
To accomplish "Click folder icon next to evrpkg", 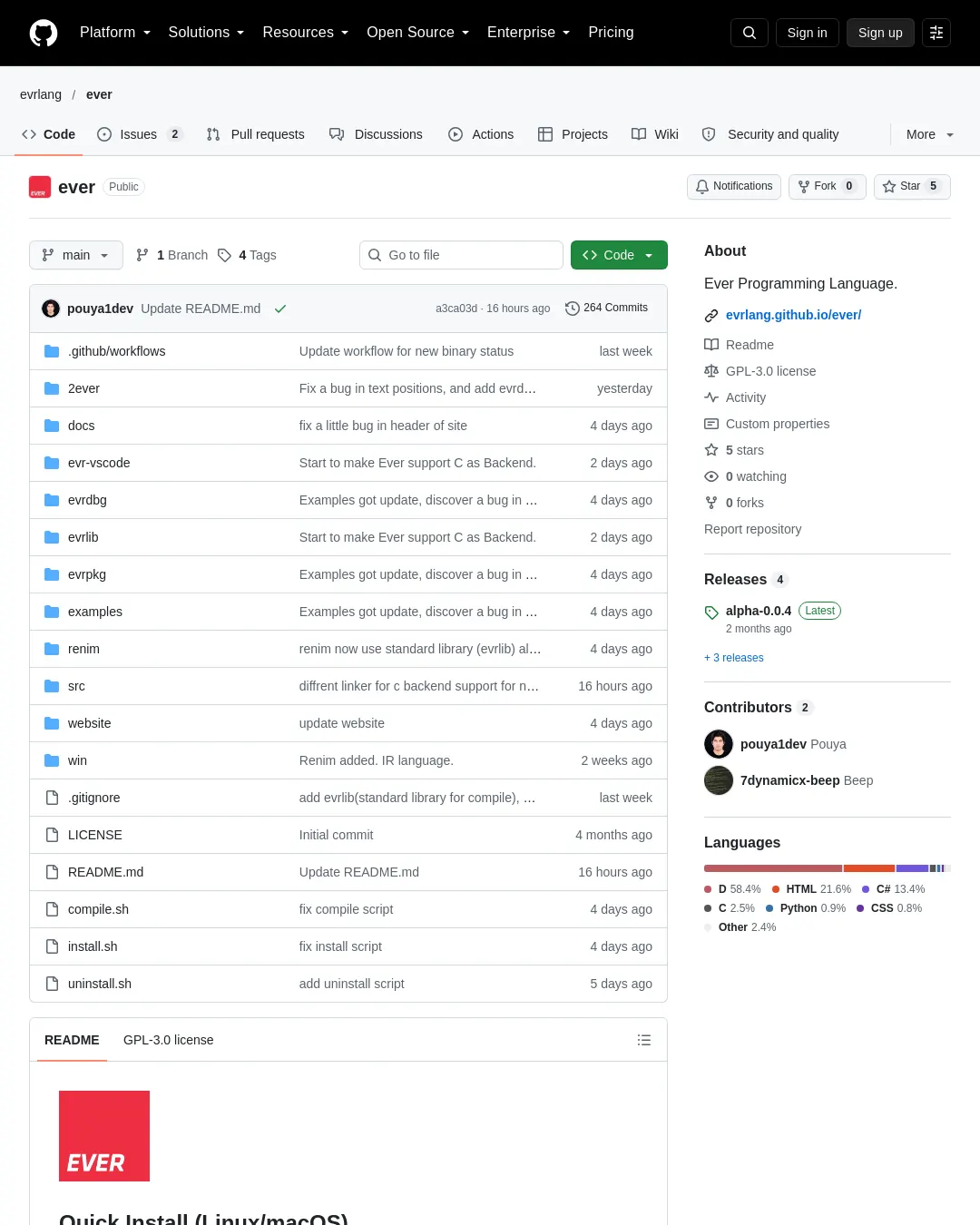I will coord(52,574).
